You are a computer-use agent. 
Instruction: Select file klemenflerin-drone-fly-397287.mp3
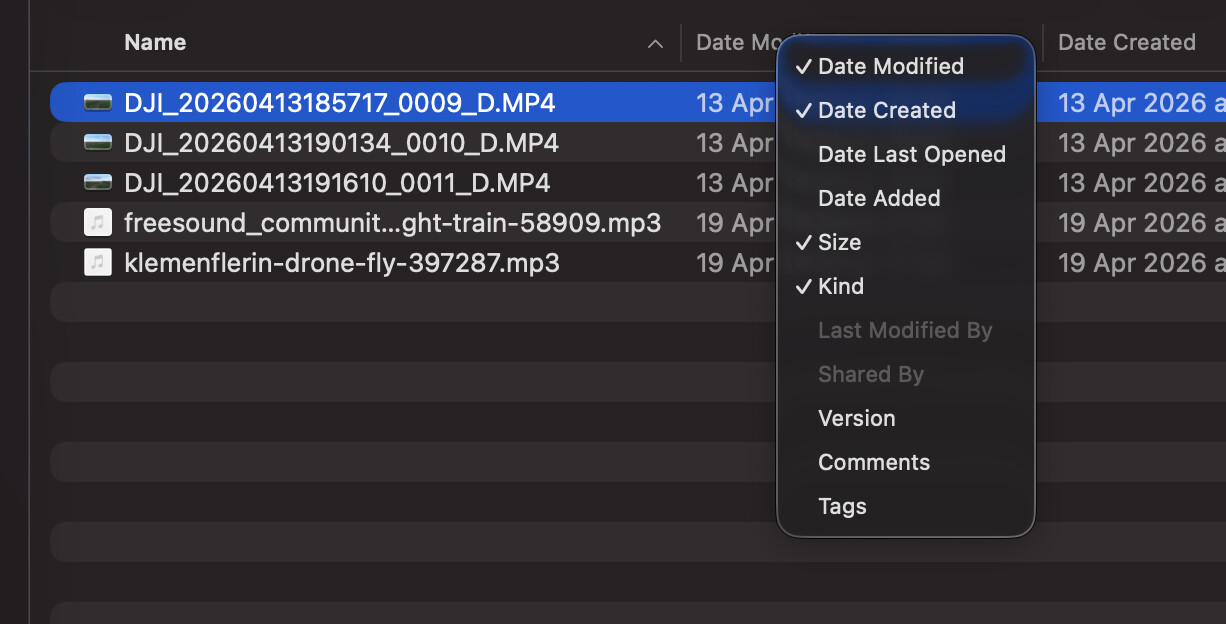click(342, 263)
